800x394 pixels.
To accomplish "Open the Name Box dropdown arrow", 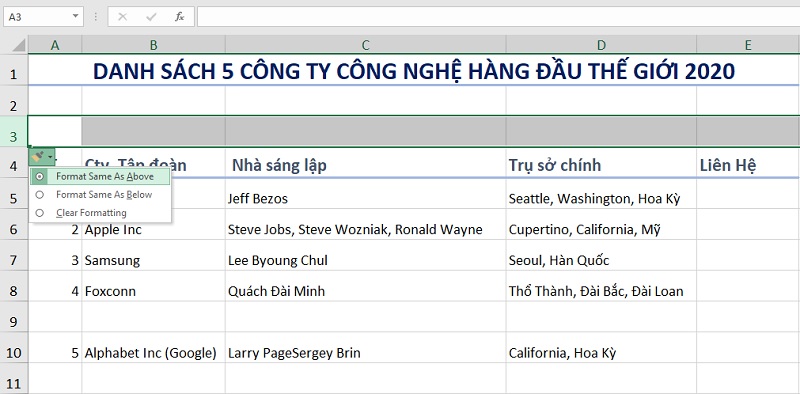I will click(76, 16).
